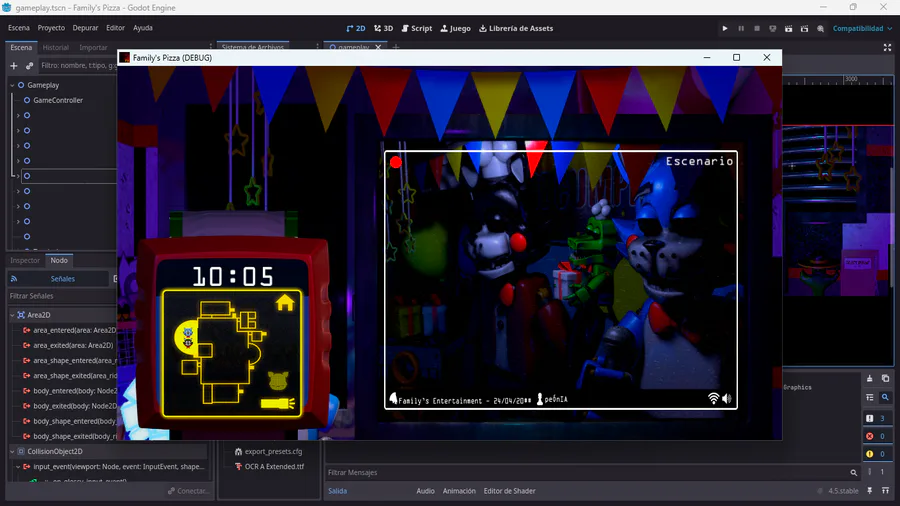Click the home icon on tablet map
Screen dimensions: 900x506
tap(285, 302)
